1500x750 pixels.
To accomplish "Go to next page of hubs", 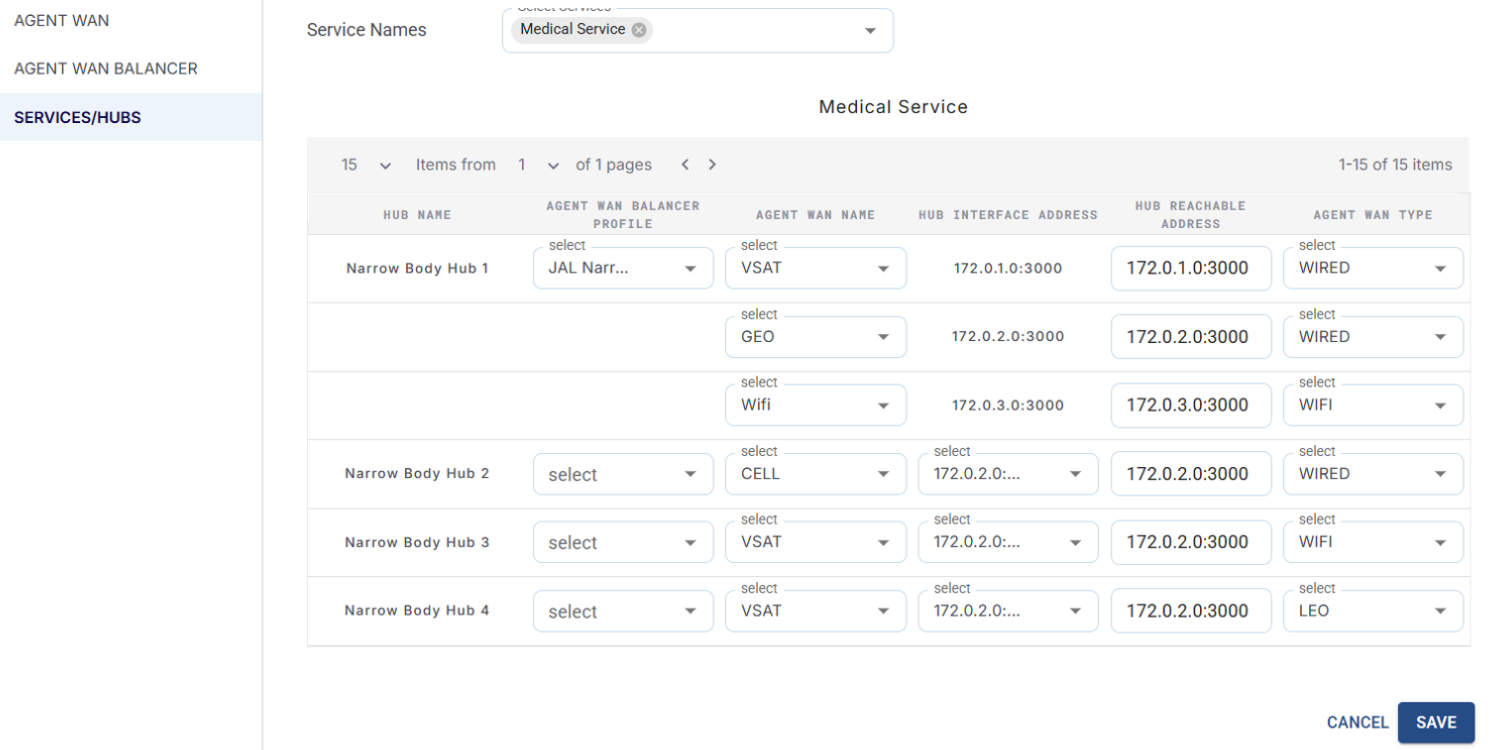I will (712, 165).
